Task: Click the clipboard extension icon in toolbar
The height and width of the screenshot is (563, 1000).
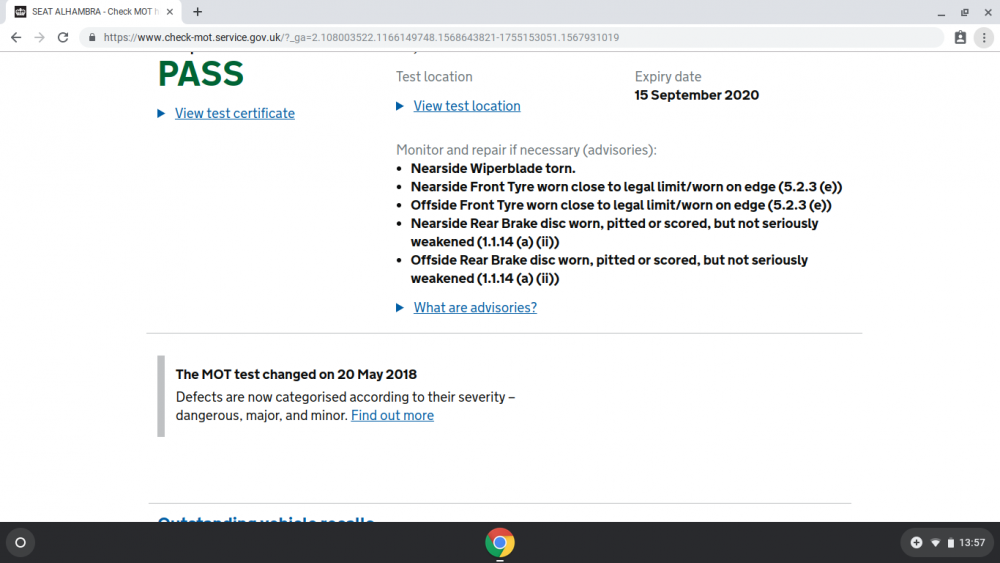Action: click(x=960, y=38)
